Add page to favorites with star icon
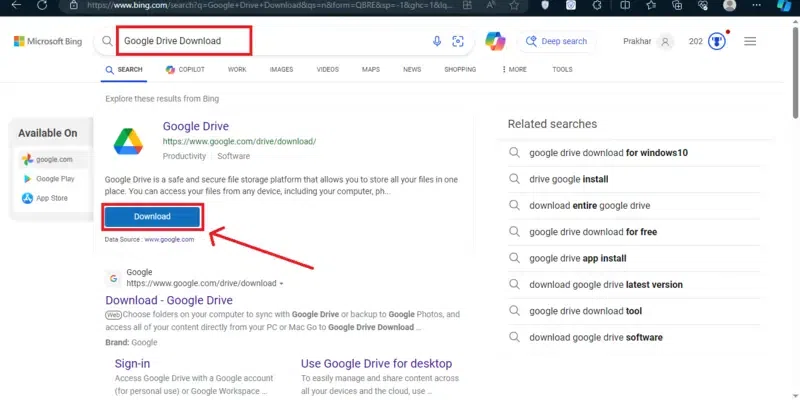 (x=514, y=5)
